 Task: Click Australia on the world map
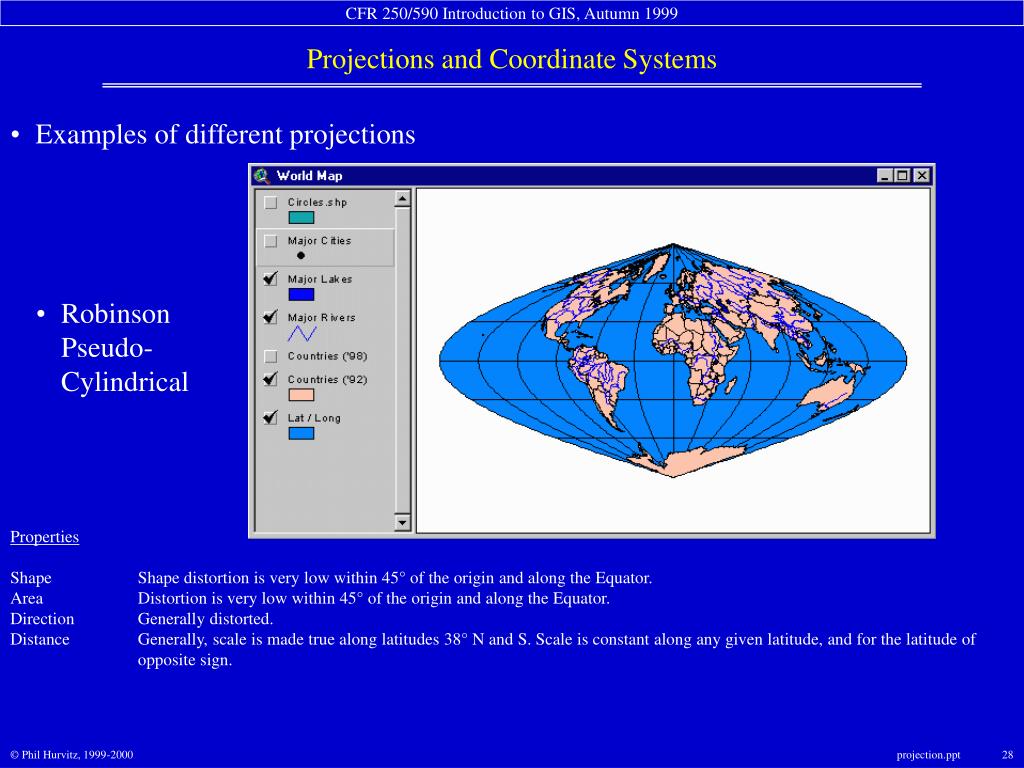826,395
